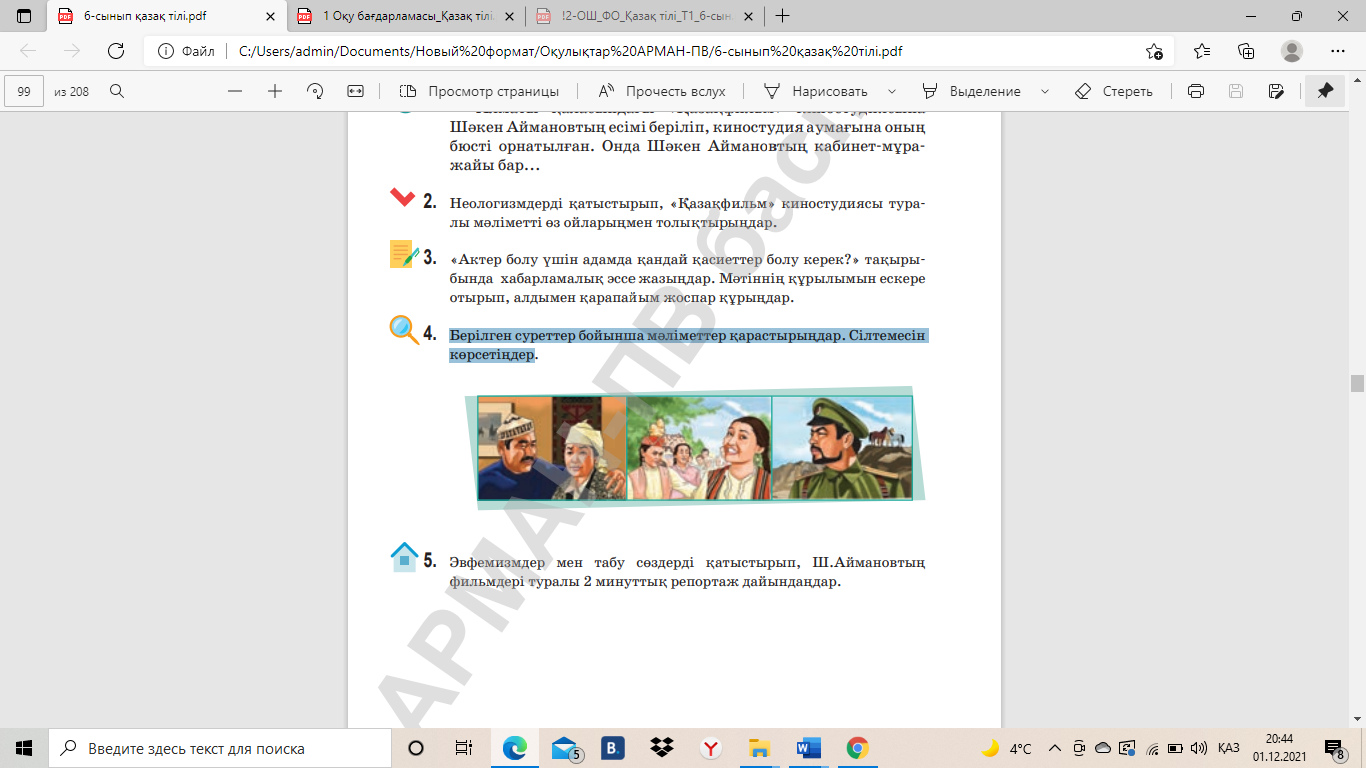The height and width of the screenshot is (768, 1366).
Task: Switch to Microsoft Word on the taskbar
Action: (808, 748)
